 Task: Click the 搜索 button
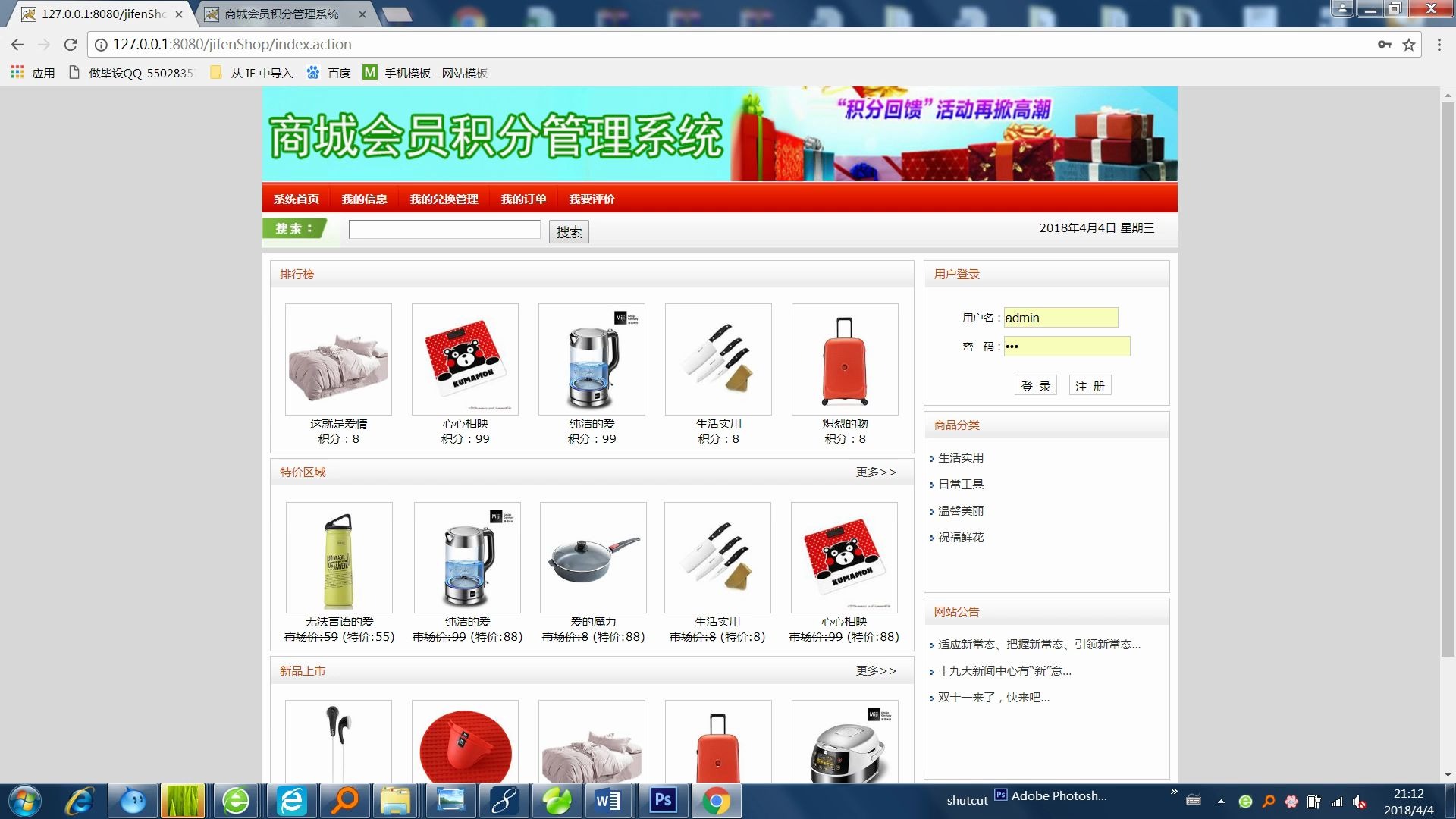[x=569, y=231]
